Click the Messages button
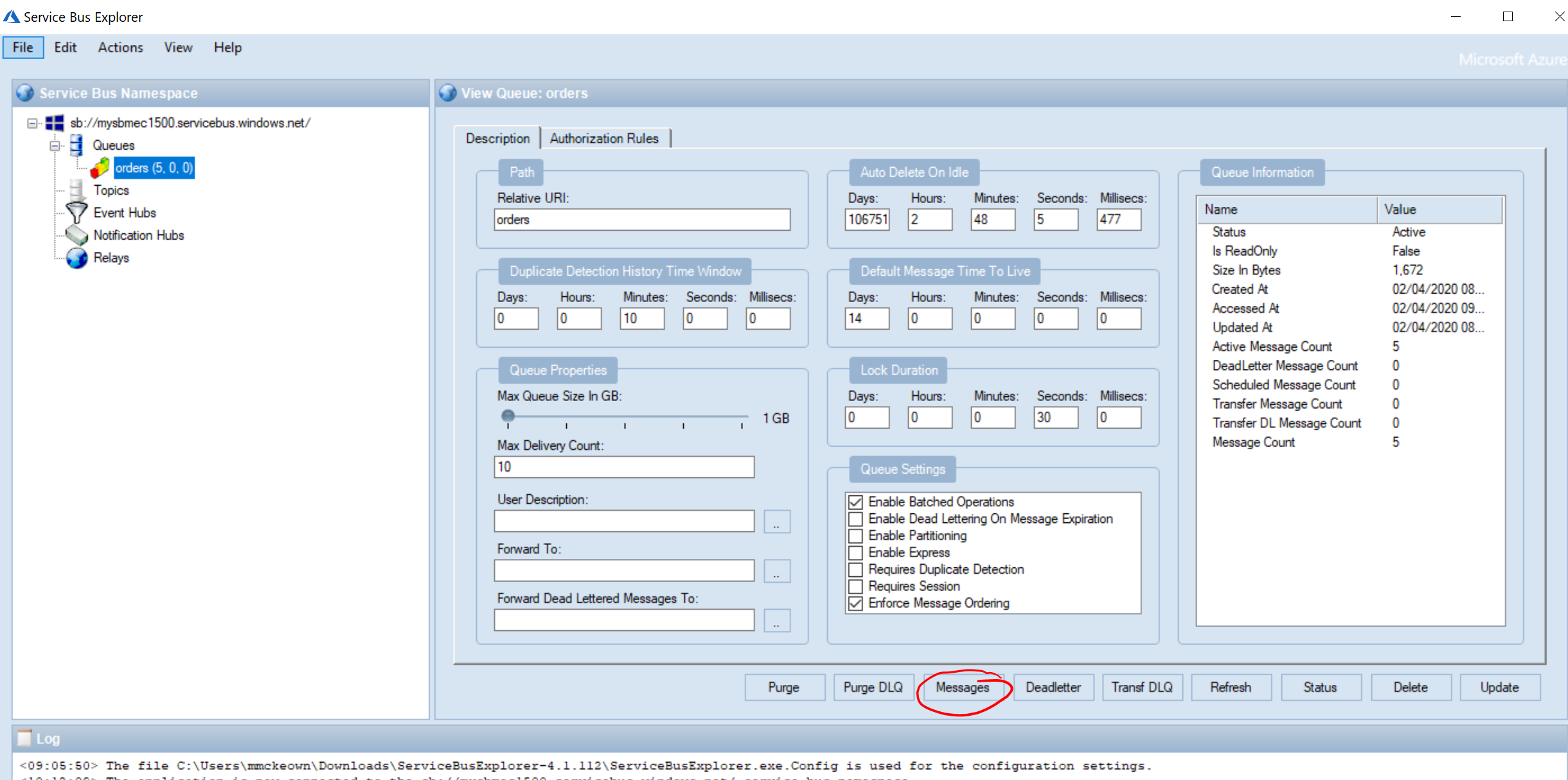The width and height of the screenshot is (1568, 780). tap(962, 687)
